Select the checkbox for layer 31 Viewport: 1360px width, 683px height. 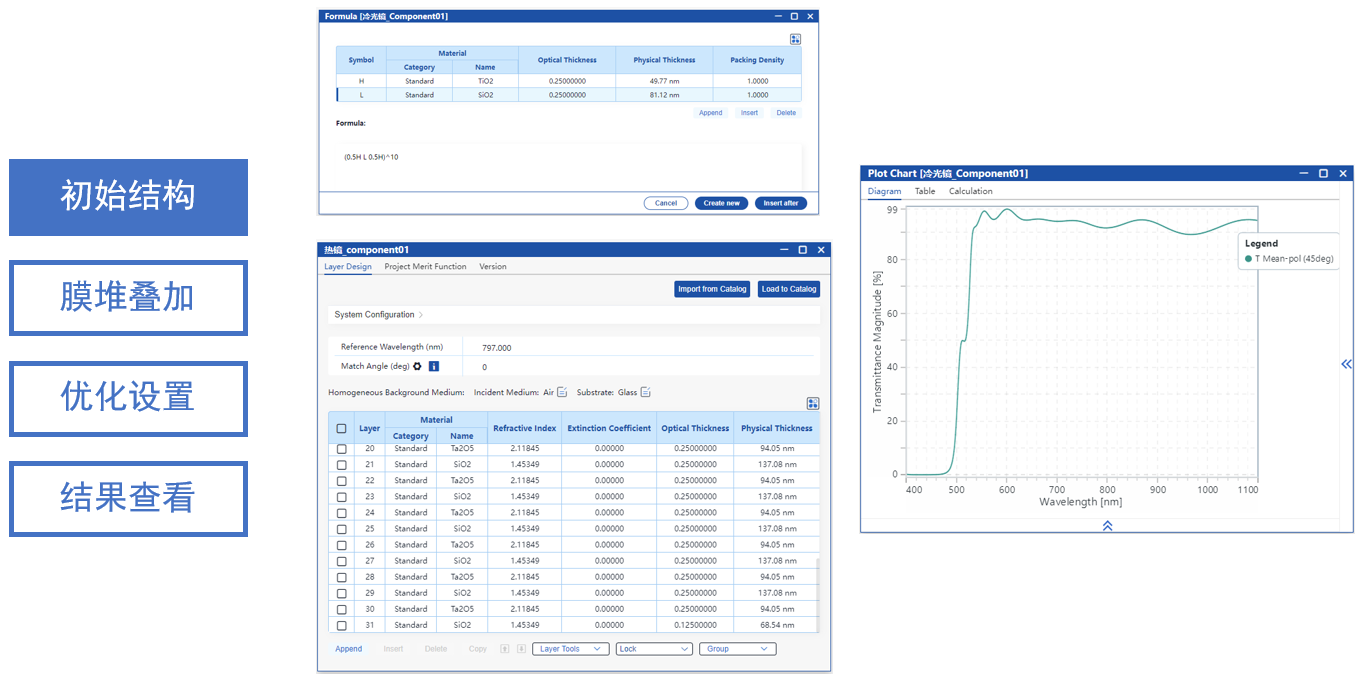coord(341,625)
